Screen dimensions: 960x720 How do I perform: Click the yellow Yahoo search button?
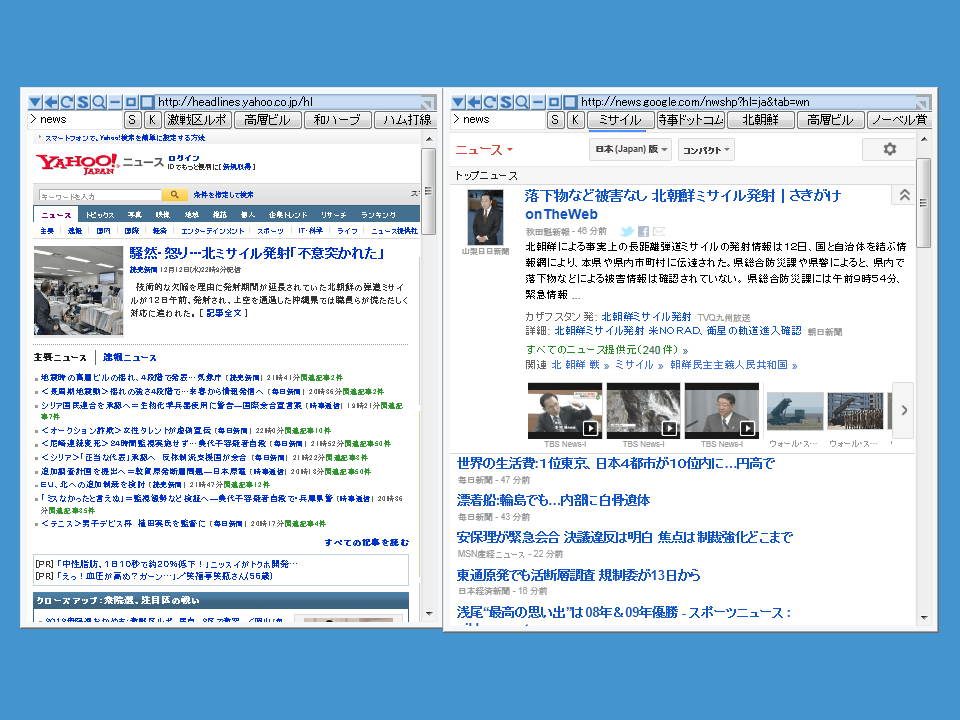[x=174, y=195]
